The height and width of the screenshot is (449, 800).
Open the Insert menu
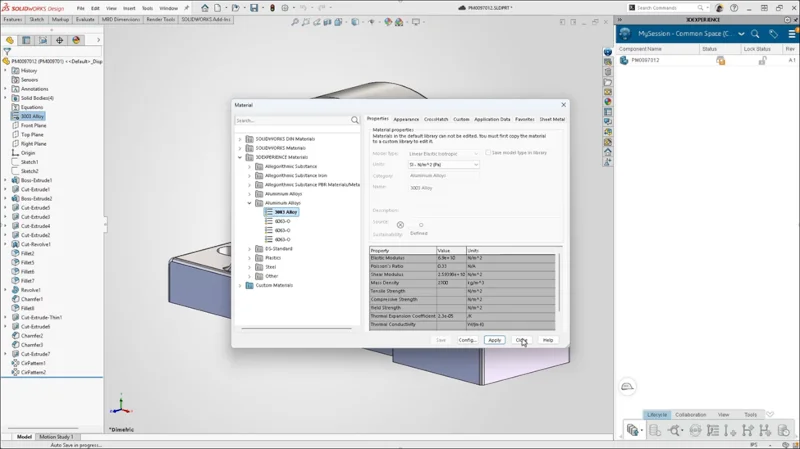click(x=129, y=8)
